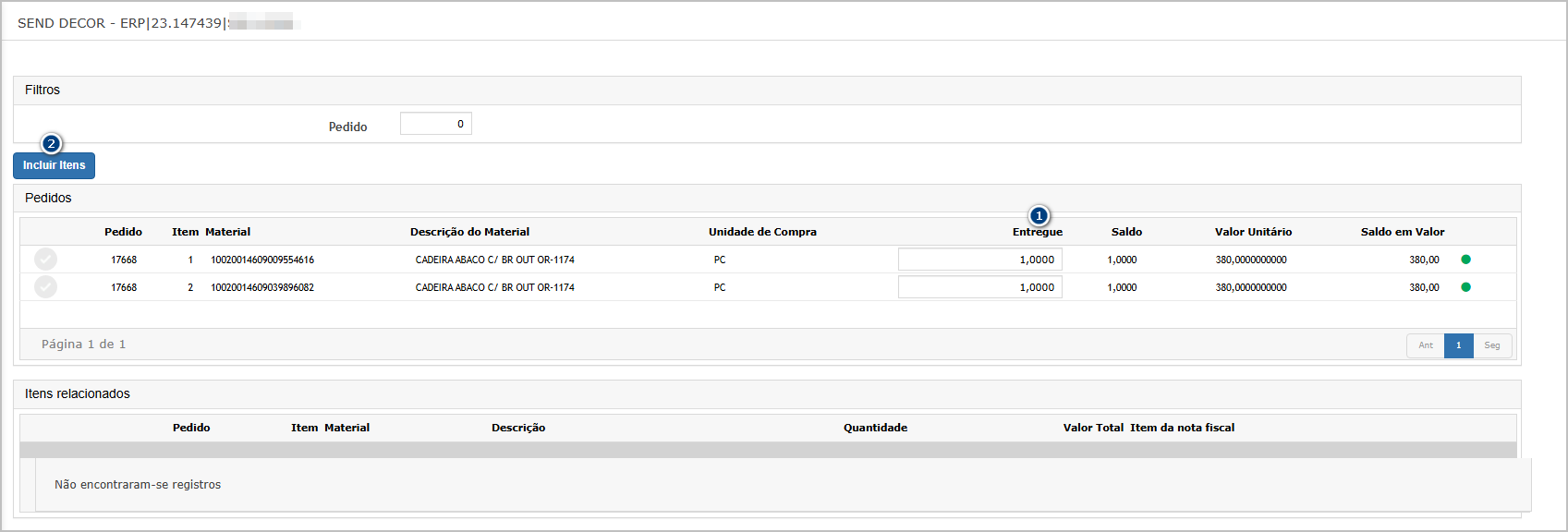Viewport: 1568px width, 532px height.
Task: Click the Não encontraram-se registros message
Action: [138, 484]
